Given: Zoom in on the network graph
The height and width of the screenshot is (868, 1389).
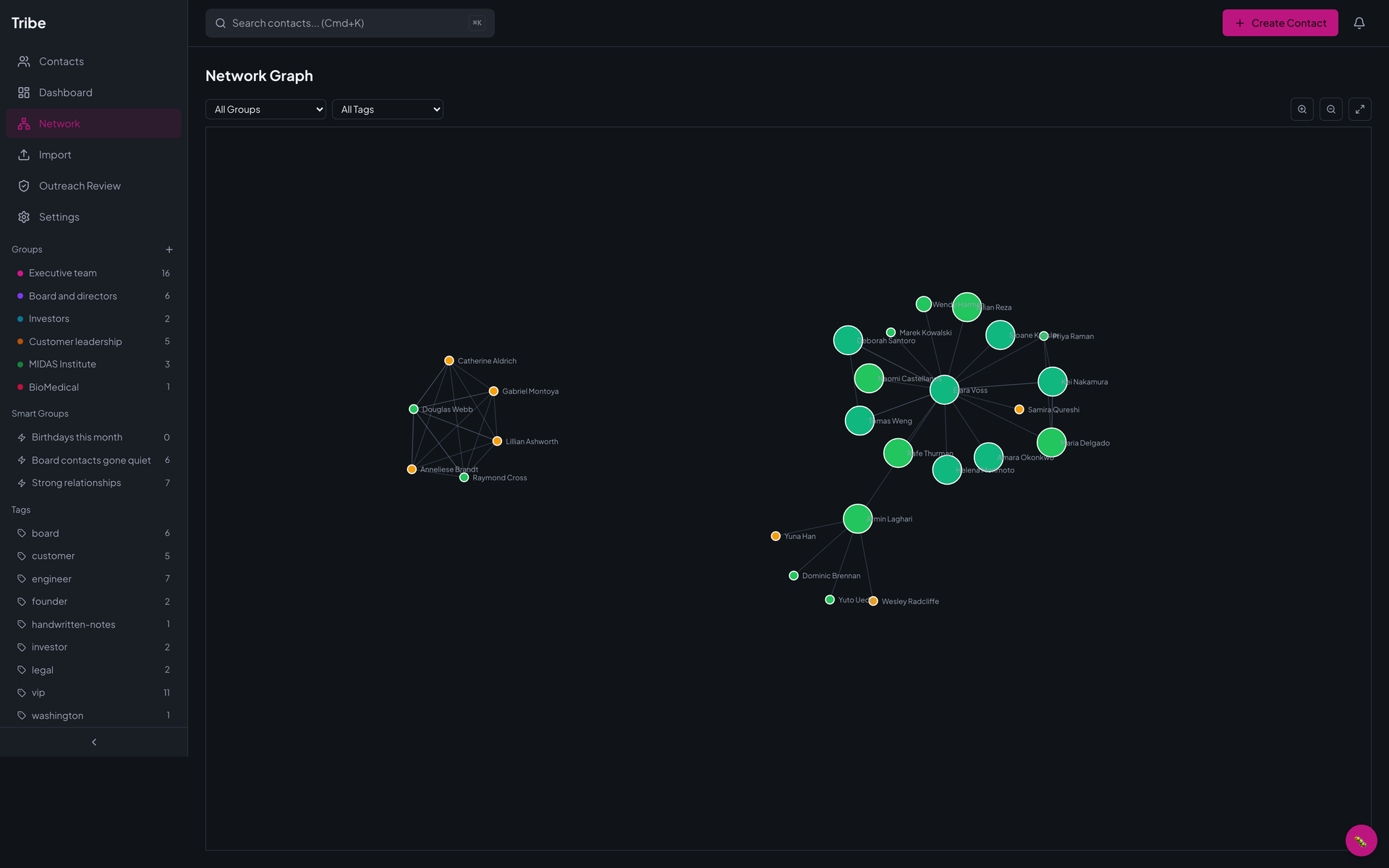Looking at the screenshot, I should (x=1302, y=109).
